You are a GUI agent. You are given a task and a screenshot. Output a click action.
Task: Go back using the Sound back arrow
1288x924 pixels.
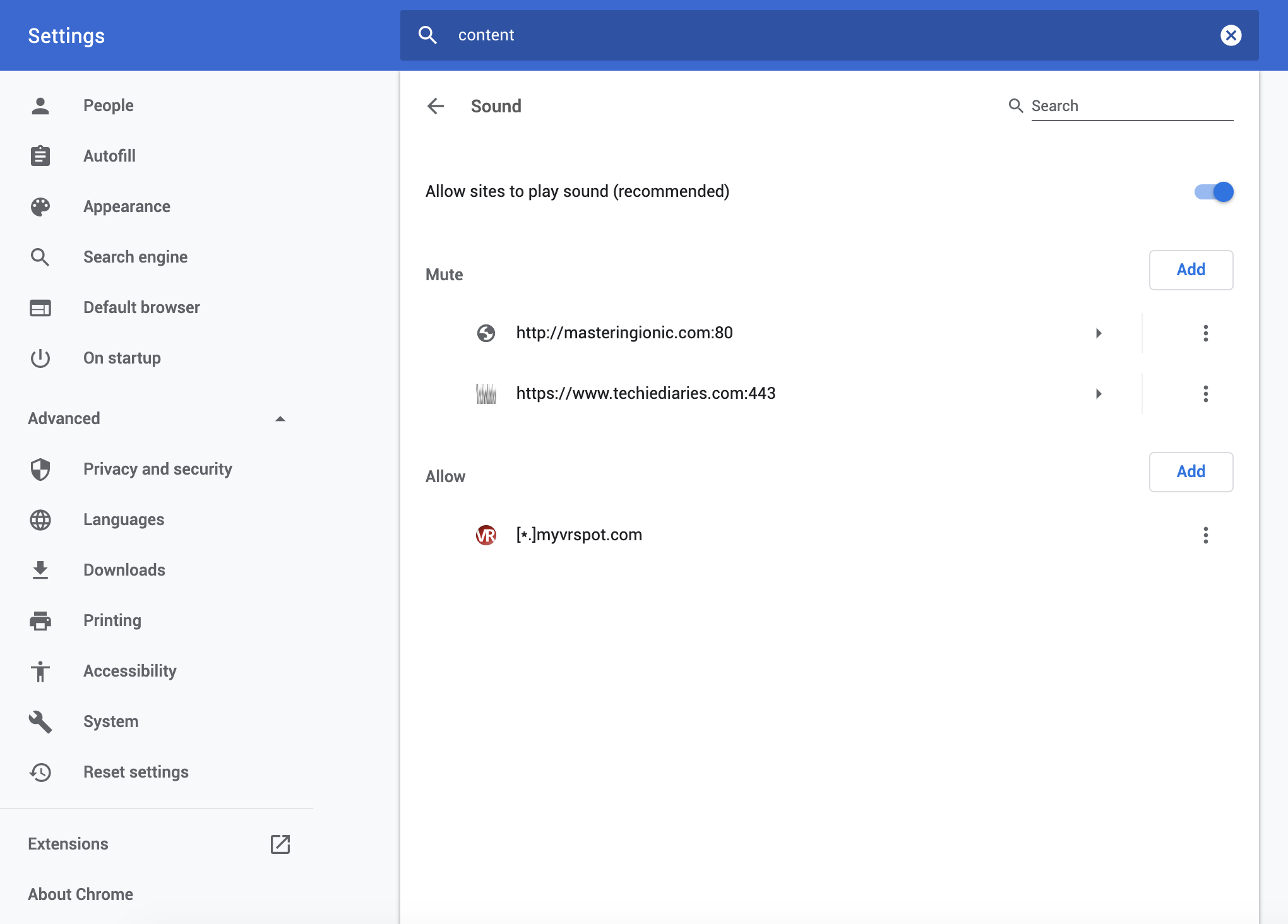tap(436, 106)
